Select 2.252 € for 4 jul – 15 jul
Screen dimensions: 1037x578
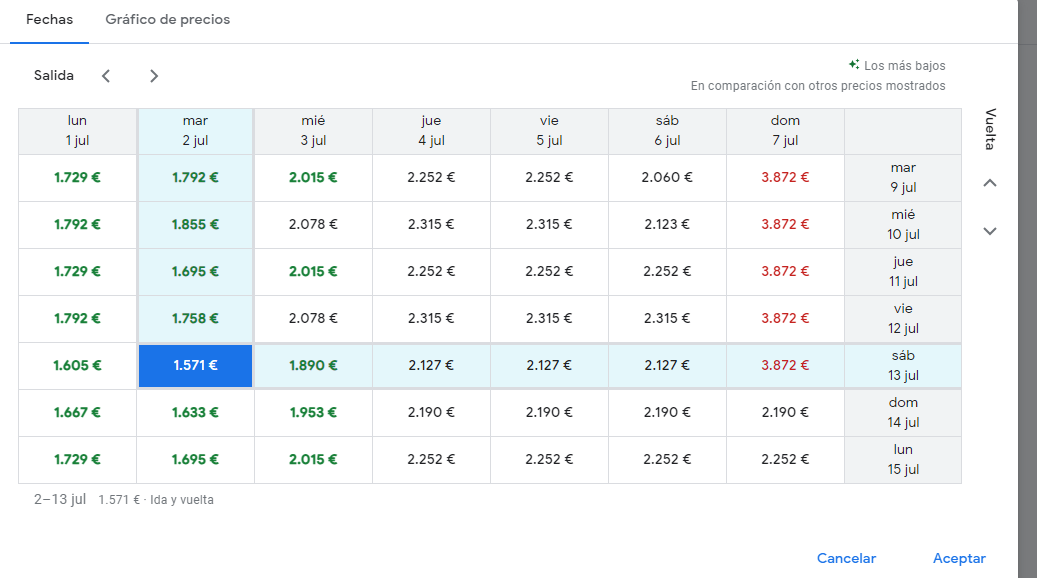point(431,460)
